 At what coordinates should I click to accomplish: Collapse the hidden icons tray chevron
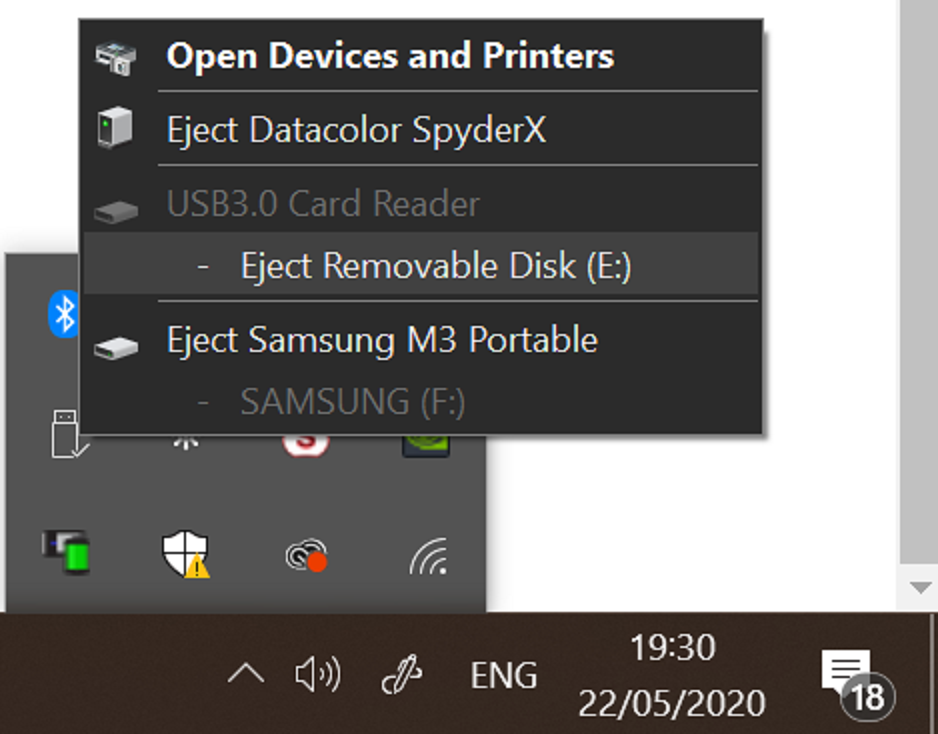point(245,675)
